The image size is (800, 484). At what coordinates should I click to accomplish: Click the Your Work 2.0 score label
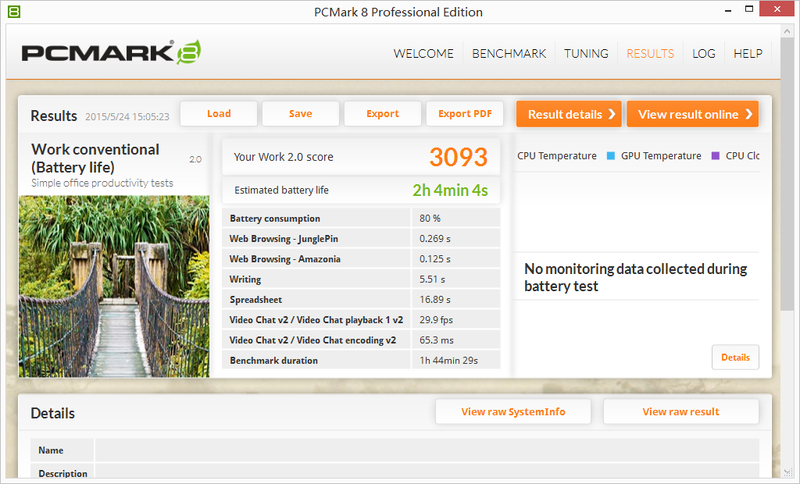[x=284, y=157]
